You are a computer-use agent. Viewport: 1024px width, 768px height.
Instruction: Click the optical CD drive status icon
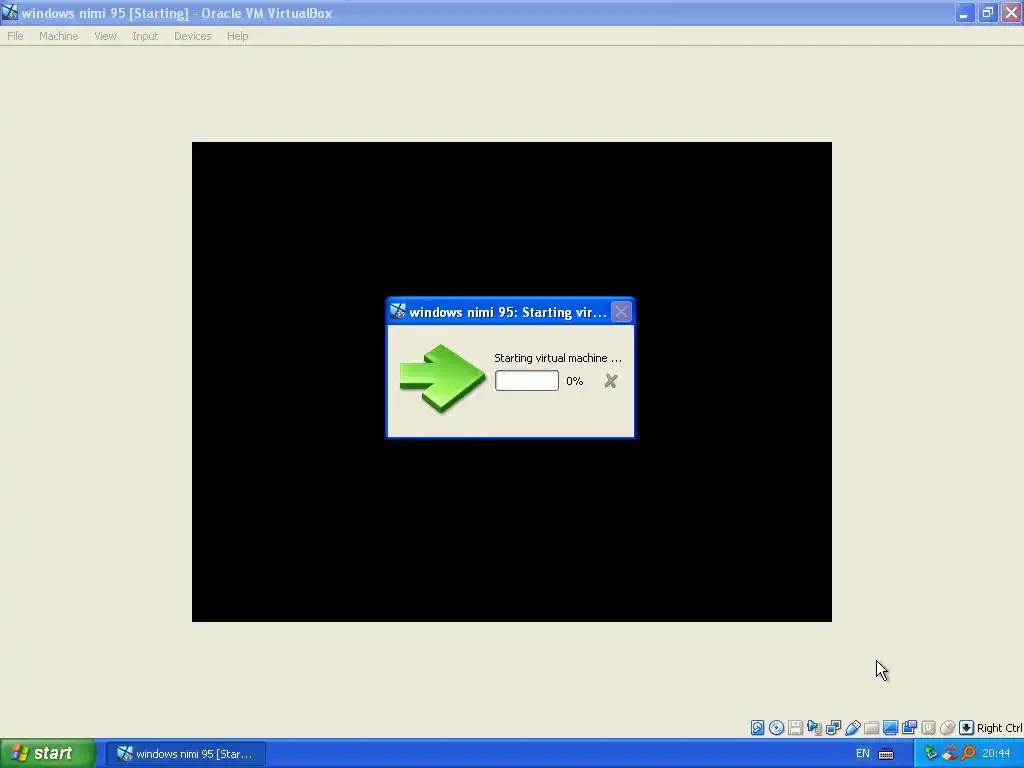(776, 728)
